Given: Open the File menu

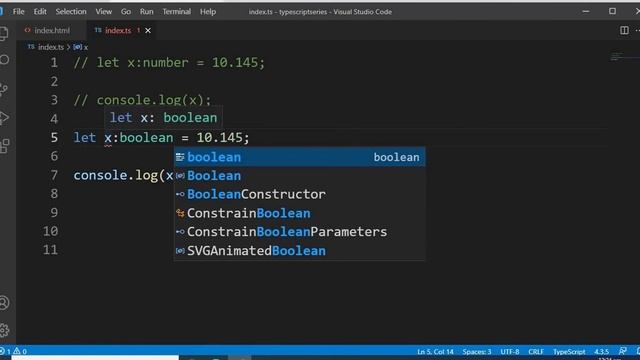Looking at the screenshot, I should (x=18, y=12).
